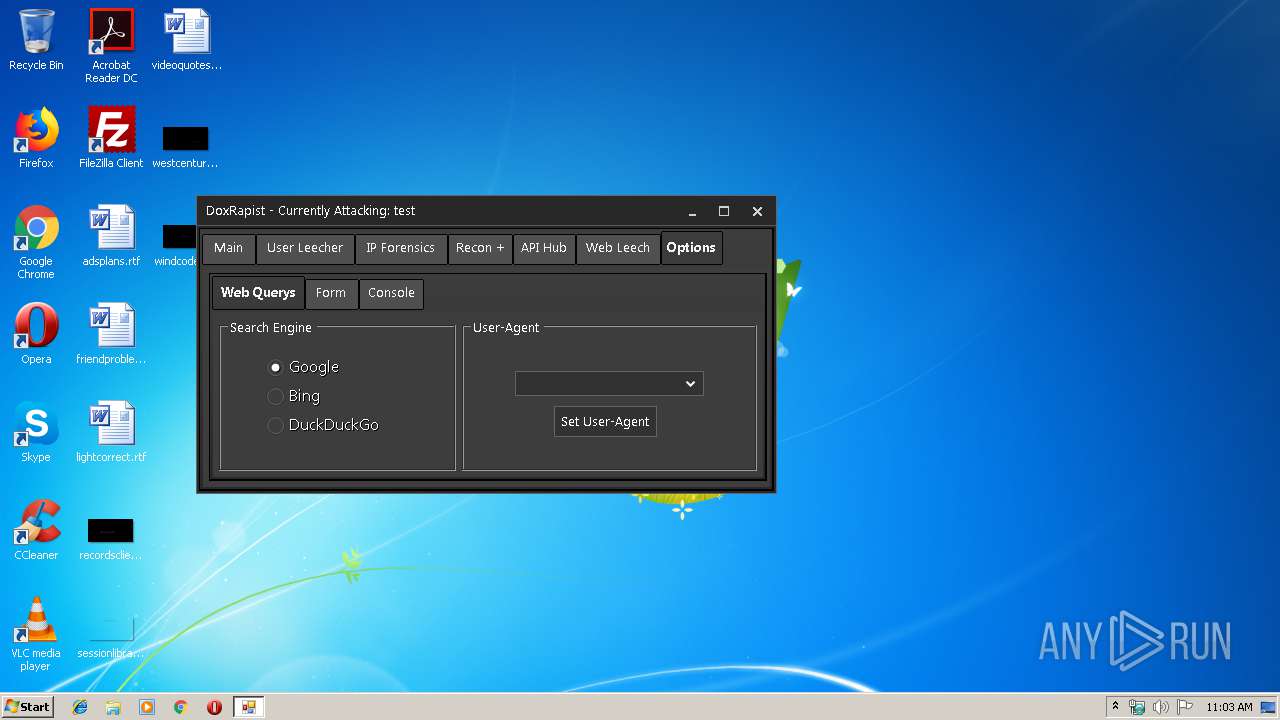The height and width of the screenshot is (720, 1280).
Task: Show hidden tray icons arrow
Action: pos(1115,707)
